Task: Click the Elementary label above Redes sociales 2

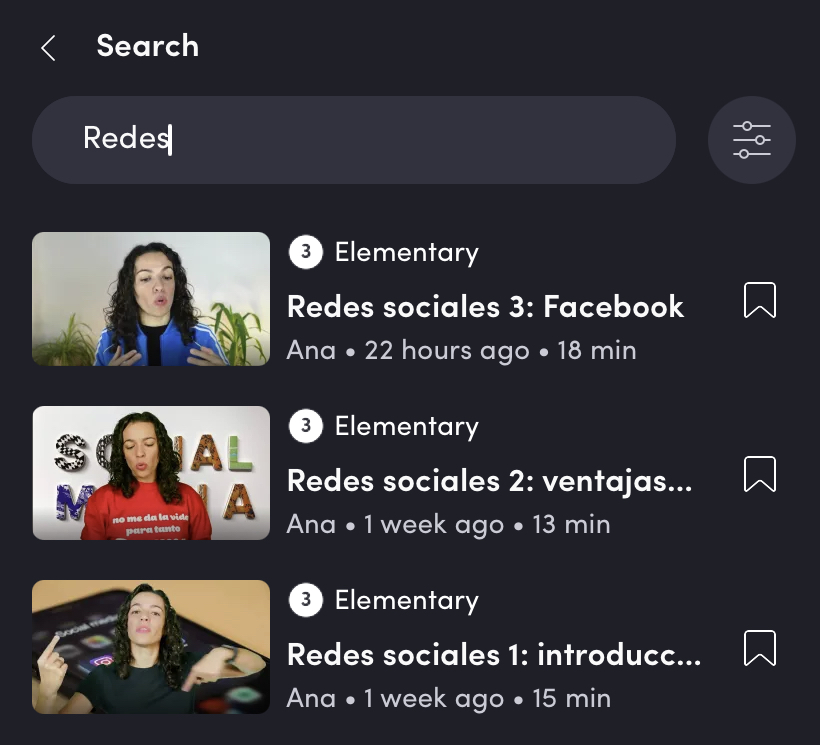Action: point(406,426)
